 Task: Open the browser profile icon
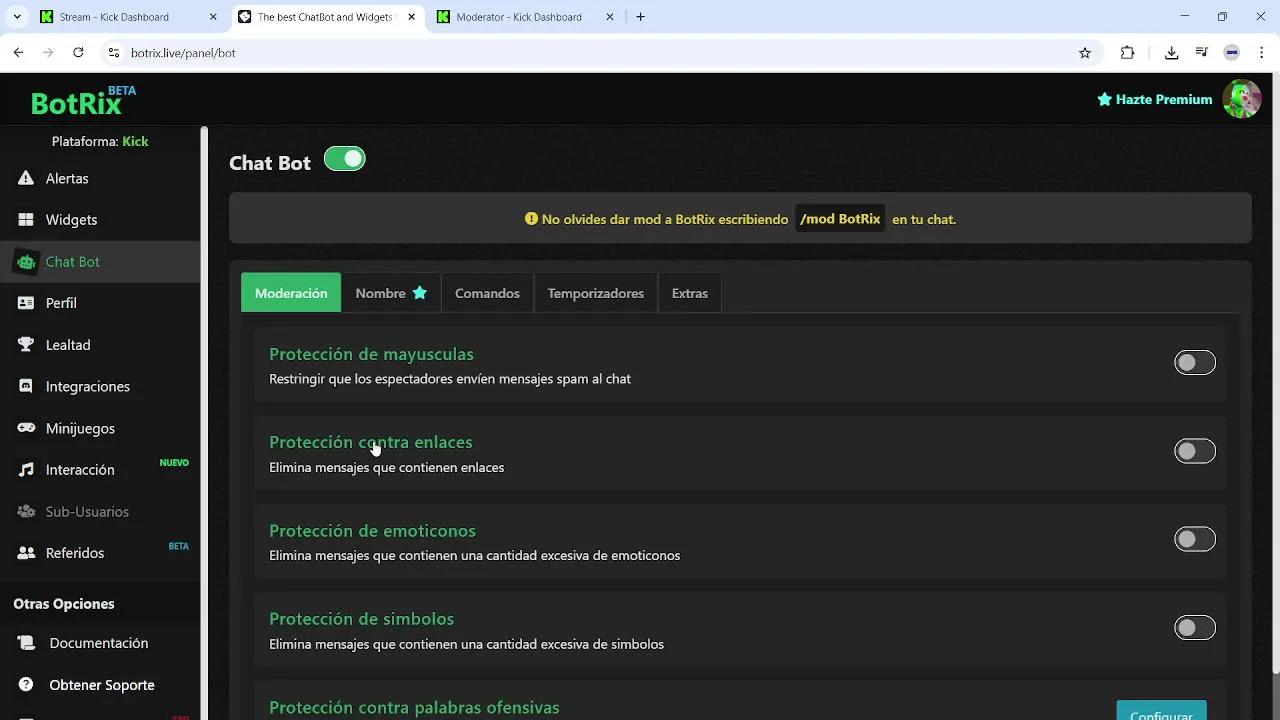[x=1232, y=53]
